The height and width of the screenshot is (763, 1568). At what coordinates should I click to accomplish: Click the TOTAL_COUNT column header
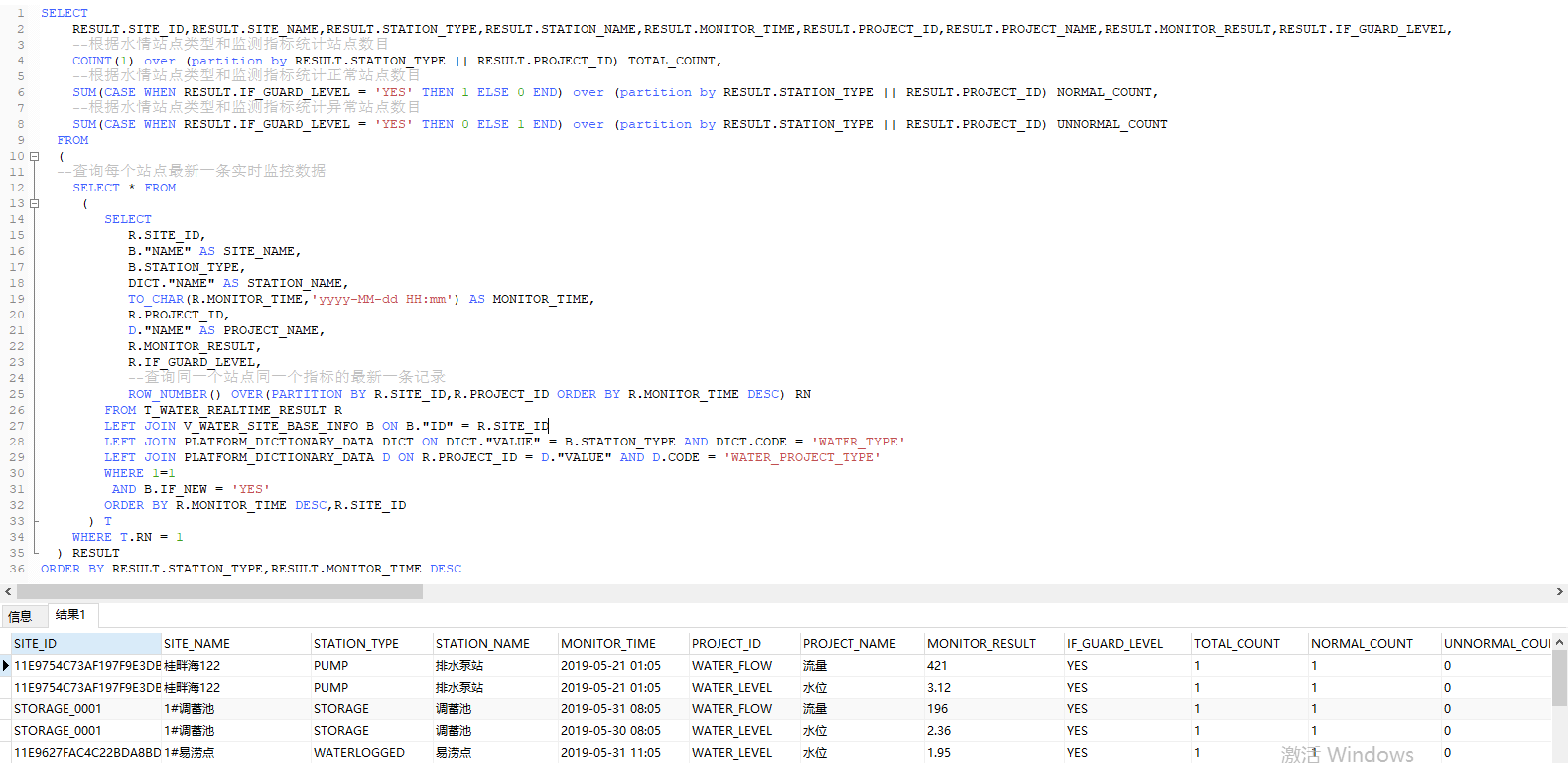(x=1249, y=643)
